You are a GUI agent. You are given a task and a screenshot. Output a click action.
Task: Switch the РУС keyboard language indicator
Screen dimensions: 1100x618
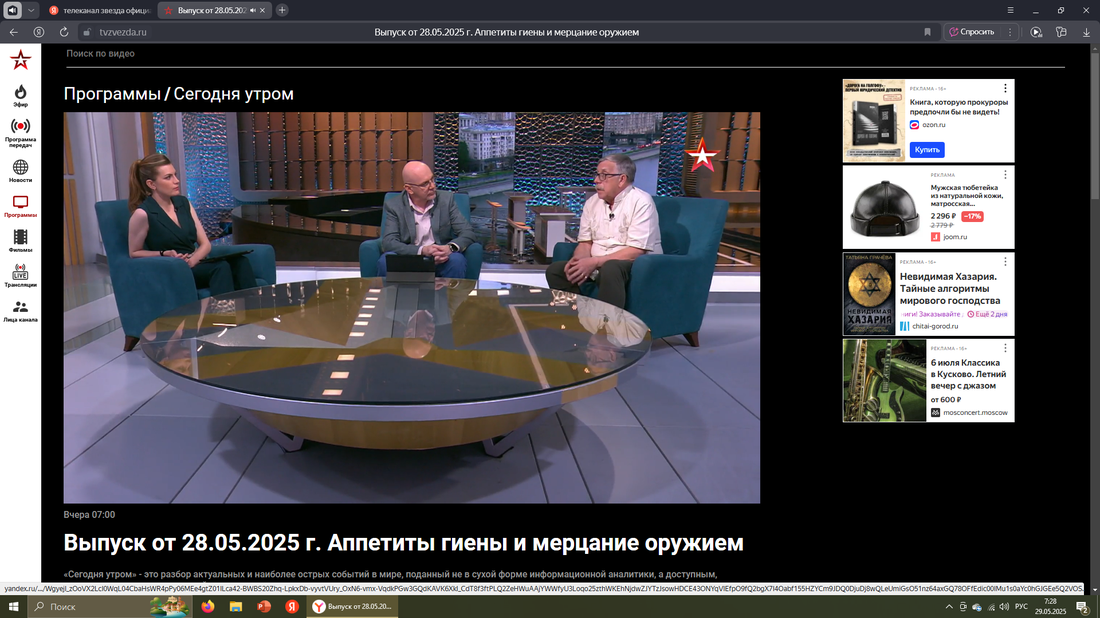point(1021,607)
